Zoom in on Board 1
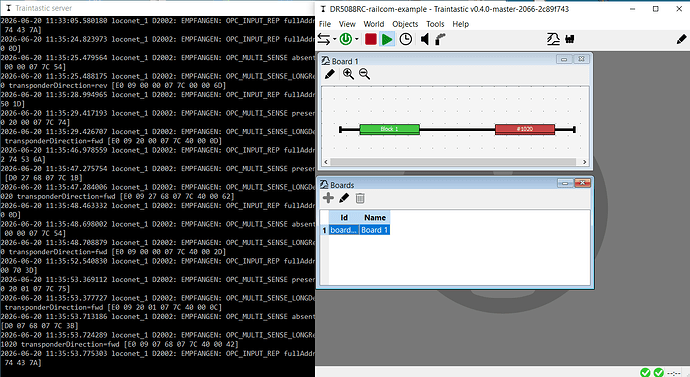Screen dimensions: 690x377 pos(348,74)
